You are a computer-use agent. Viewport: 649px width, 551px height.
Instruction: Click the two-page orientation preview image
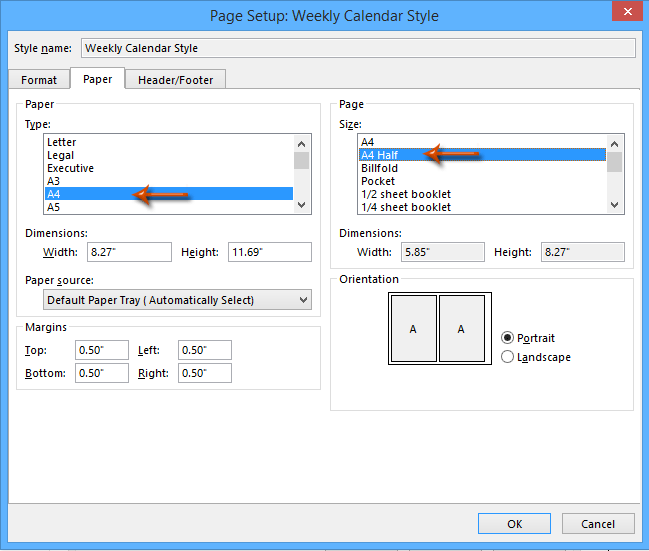coord(440,328)
